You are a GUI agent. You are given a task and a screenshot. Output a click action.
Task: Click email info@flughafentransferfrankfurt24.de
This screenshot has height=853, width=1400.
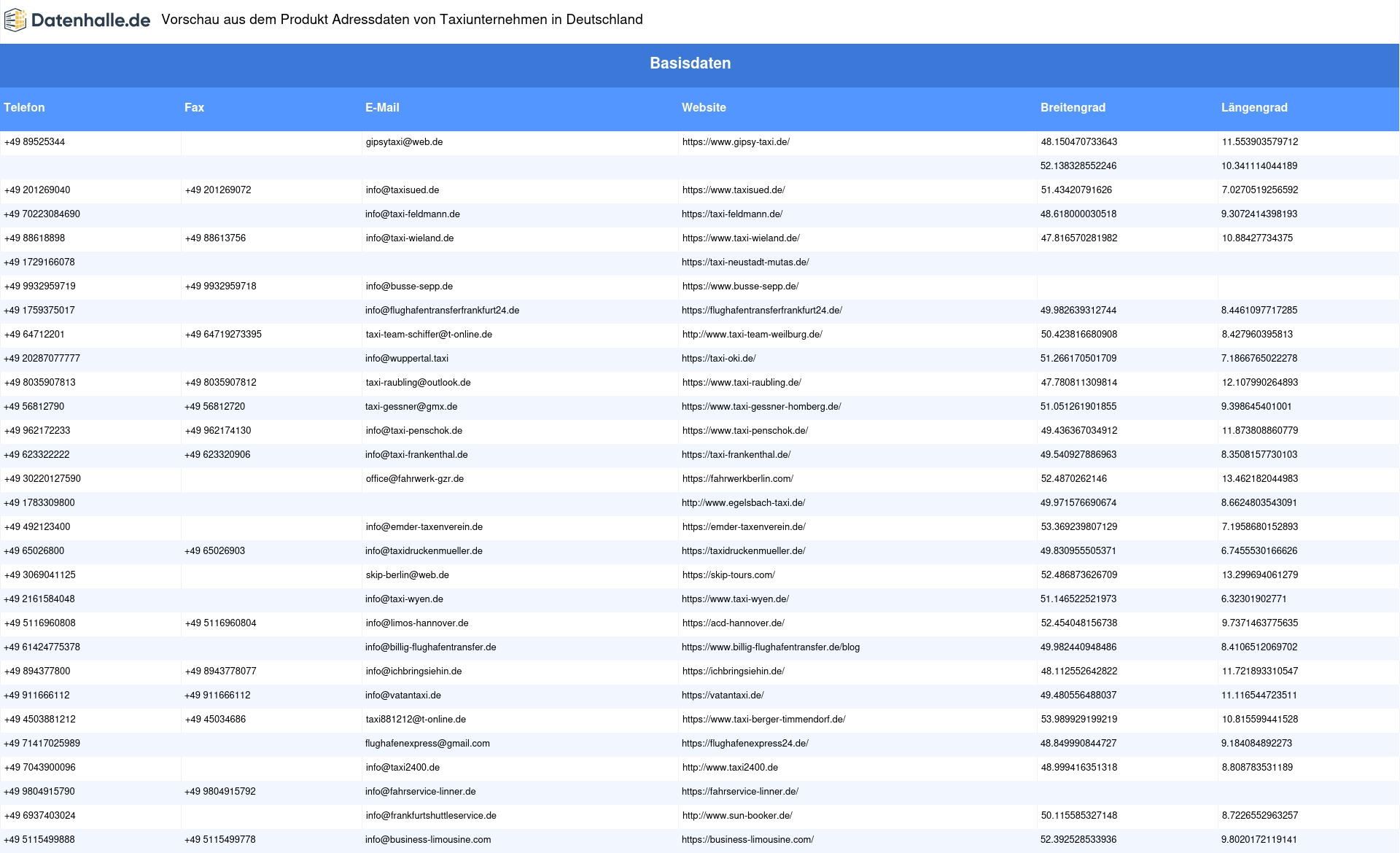click(442, 311)
